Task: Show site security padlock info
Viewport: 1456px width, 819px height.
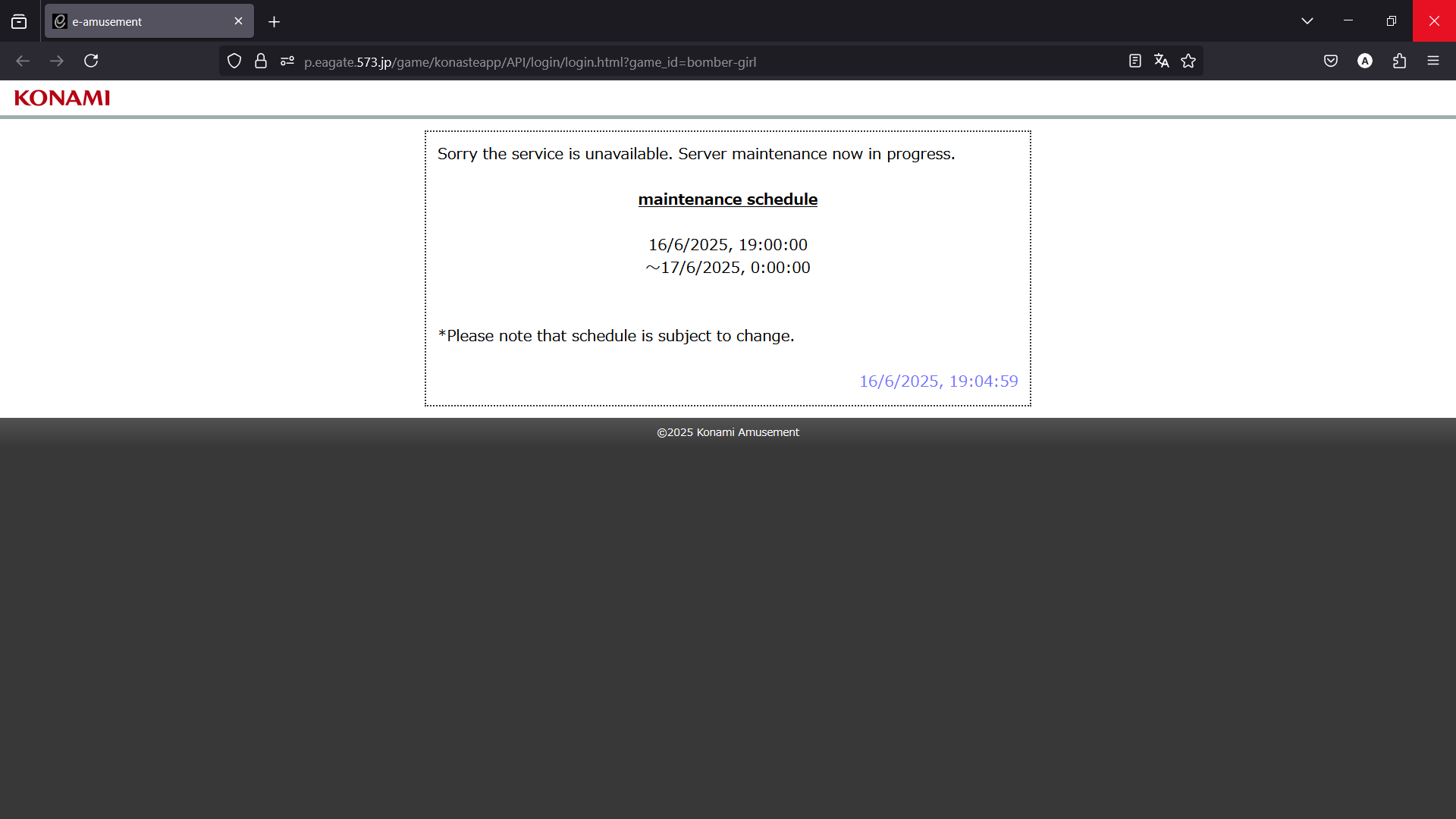Action: pos(261,61)
